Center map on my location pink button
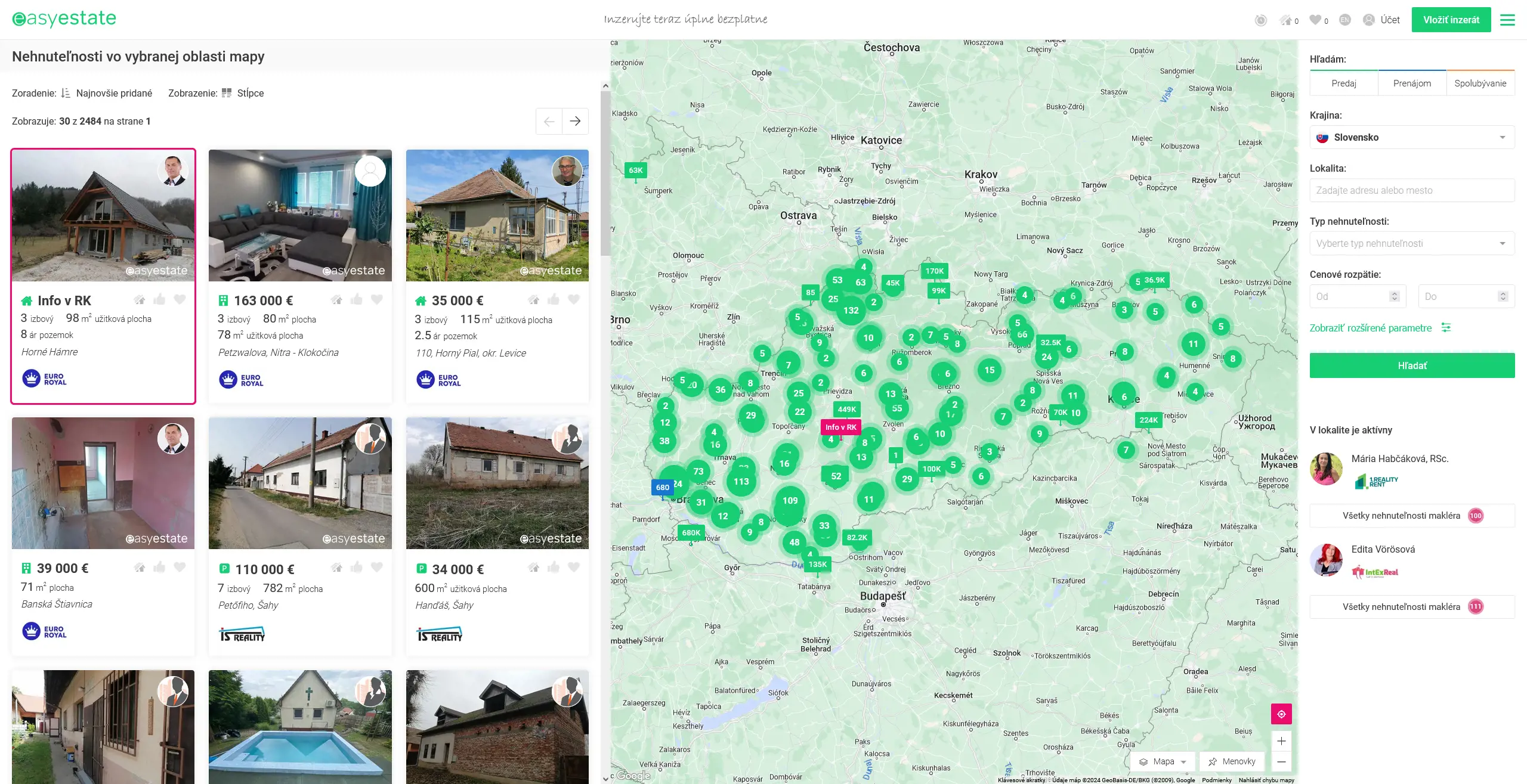 click(x=1281, y=714)
